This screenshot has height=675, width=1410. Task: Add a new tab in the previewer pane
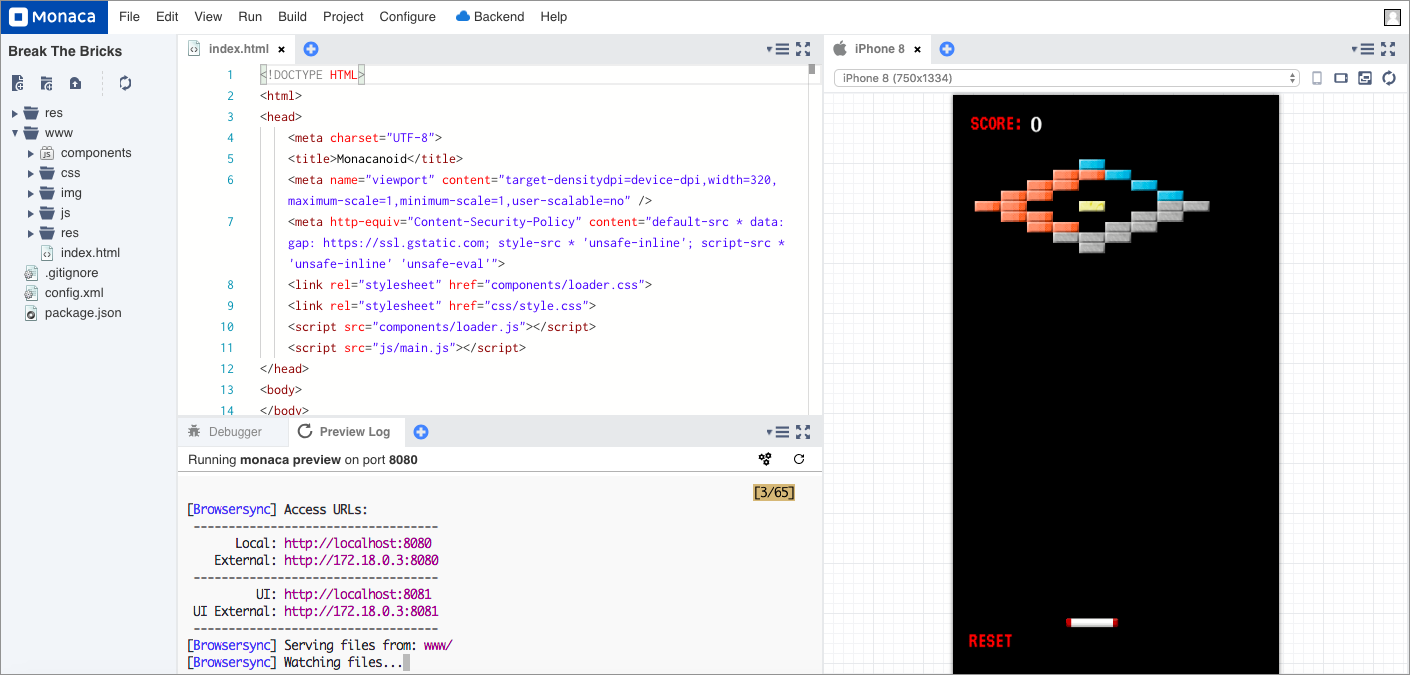pos(947,49)
